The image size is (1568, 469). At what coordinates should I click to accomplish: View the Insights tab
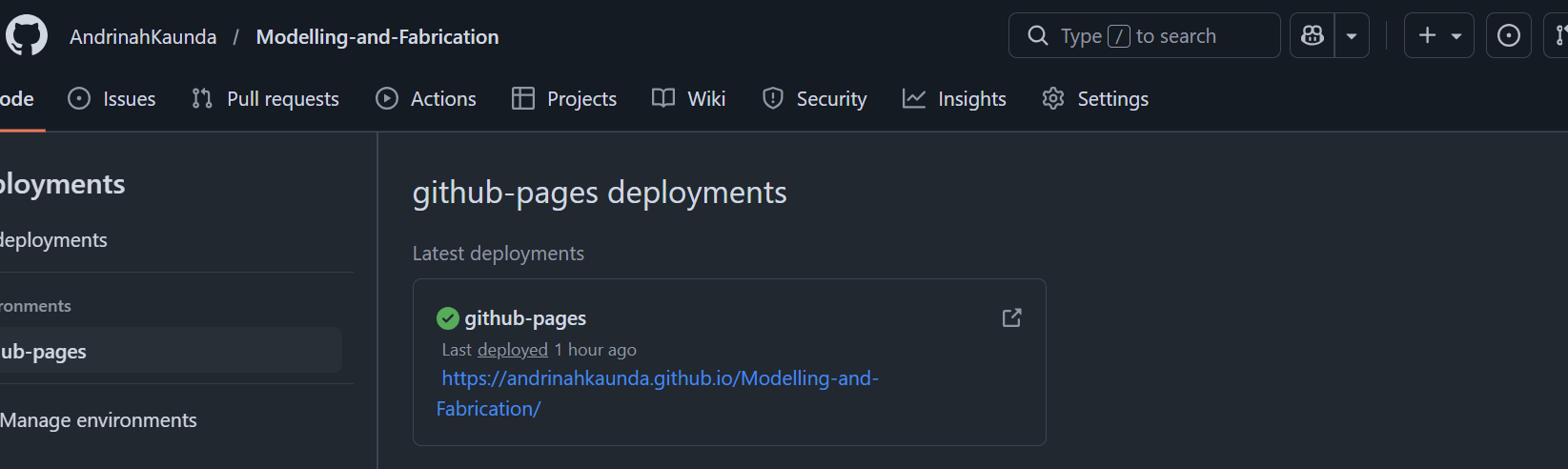coord(954,99)
